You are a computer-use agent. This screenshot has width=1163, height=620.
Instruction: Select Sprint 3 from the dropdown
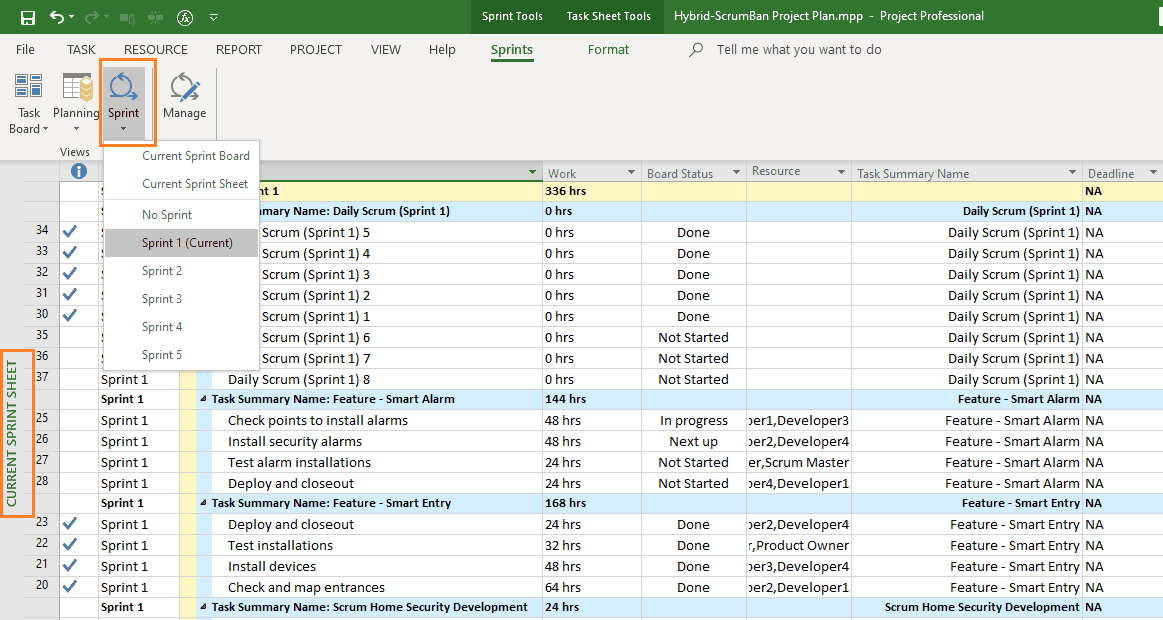tap(162, 299)
